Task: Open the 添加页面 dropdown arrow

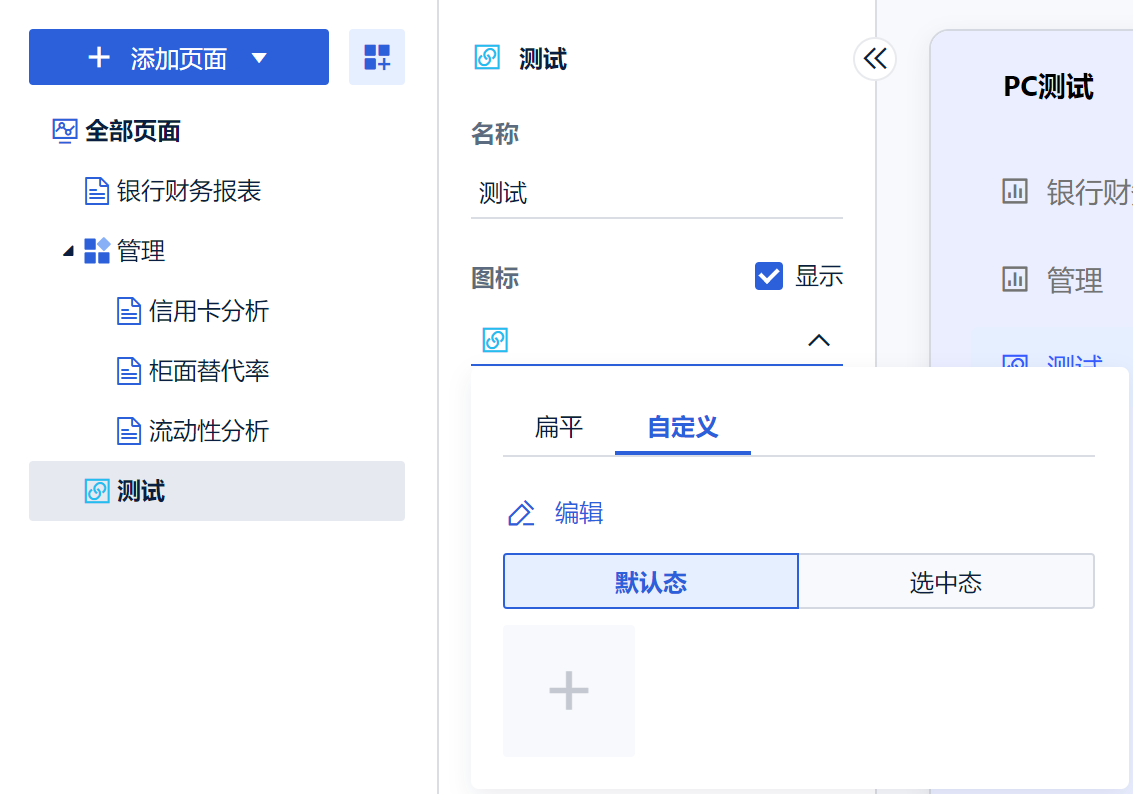Action: click(x=259, y=58)
